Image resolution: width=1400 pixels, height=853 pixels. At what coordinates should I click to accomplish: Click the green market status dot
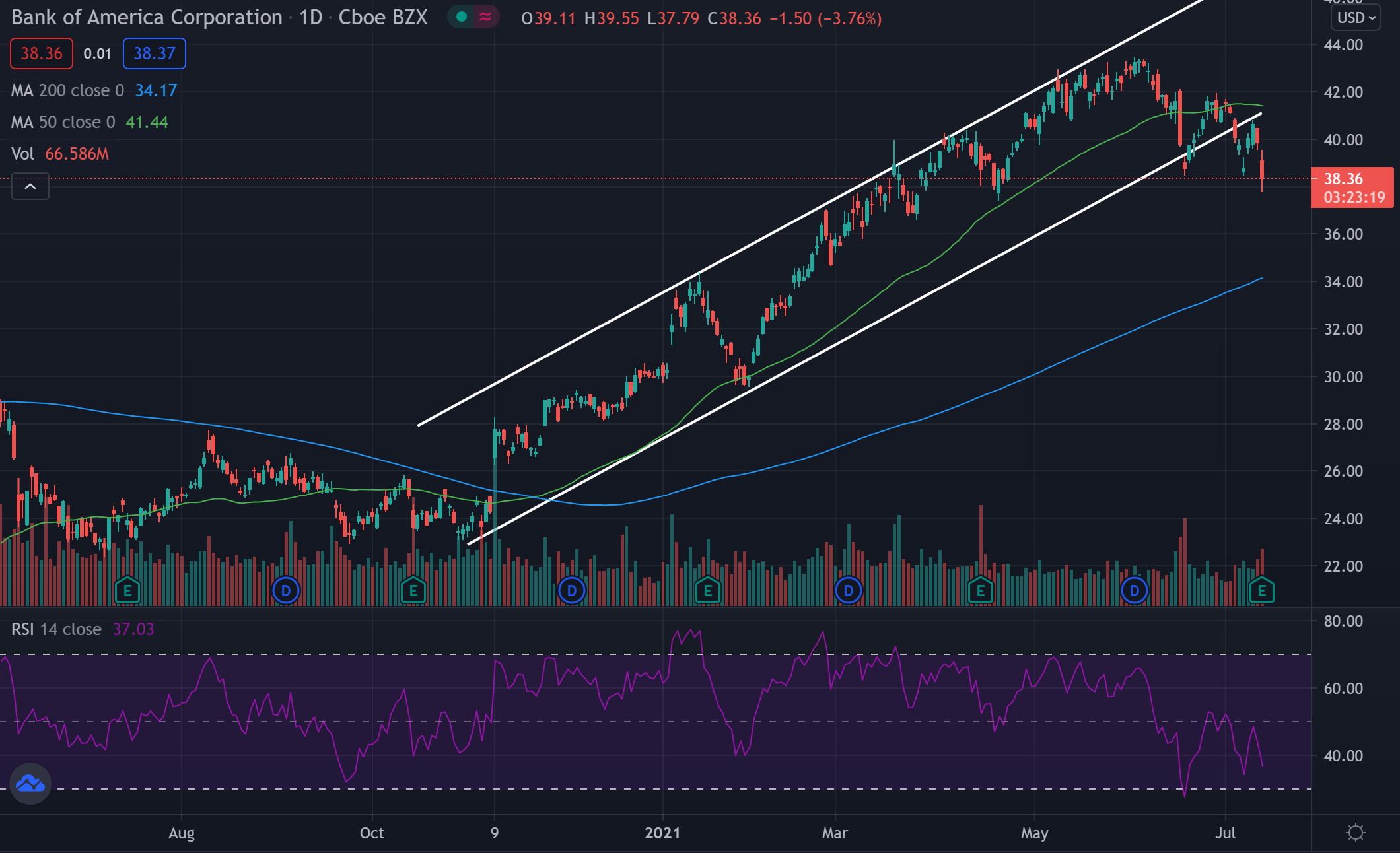462,17
